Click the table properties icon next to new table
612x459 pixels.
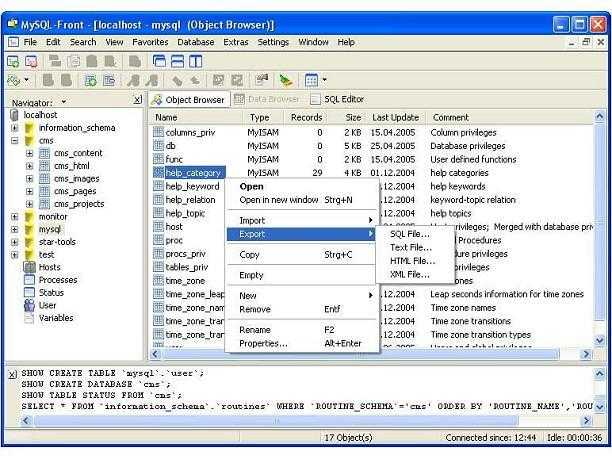pyautogui.click(x=109, y=80)
